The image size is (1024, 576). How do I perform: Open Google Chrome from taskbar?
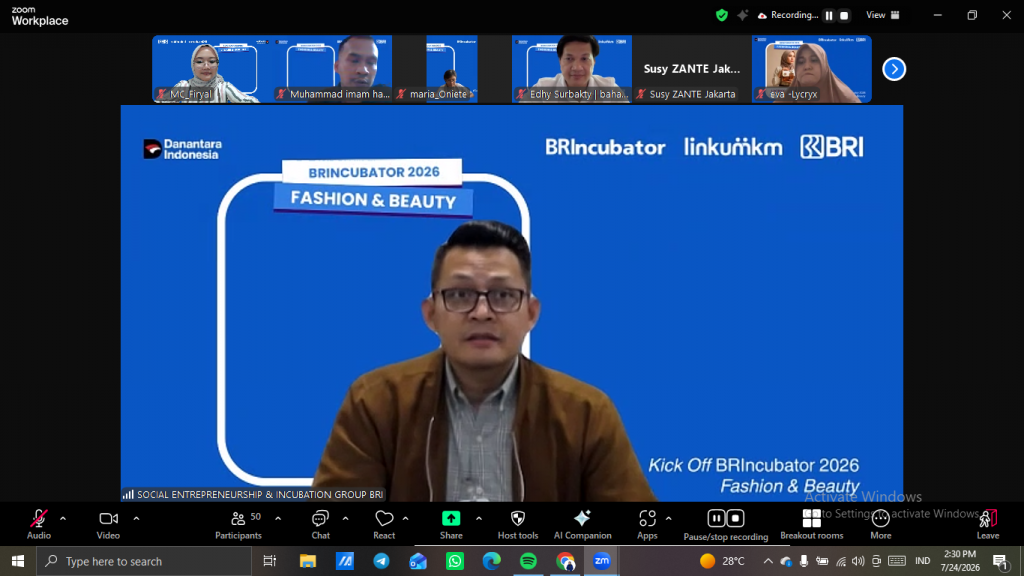coord(566,561)
